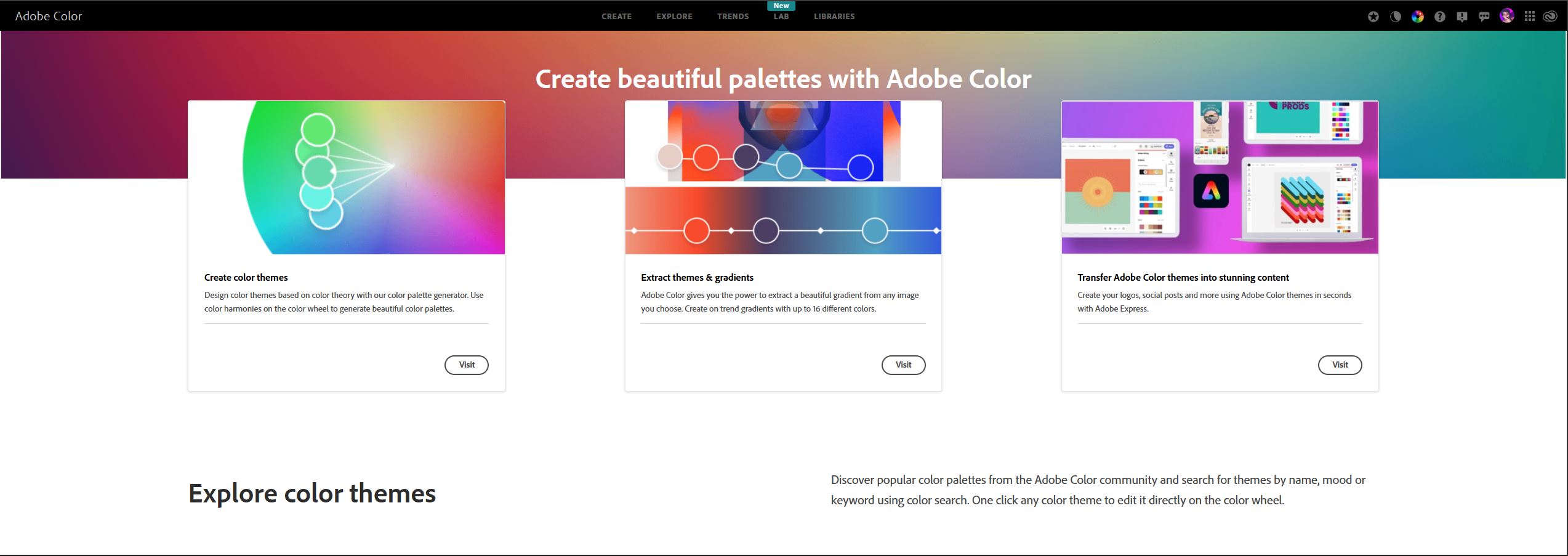The width and height of the screenshot is (1568, 556).
Task: Click the 'New' badge above LAB
Action: click(x=781, y=6)
